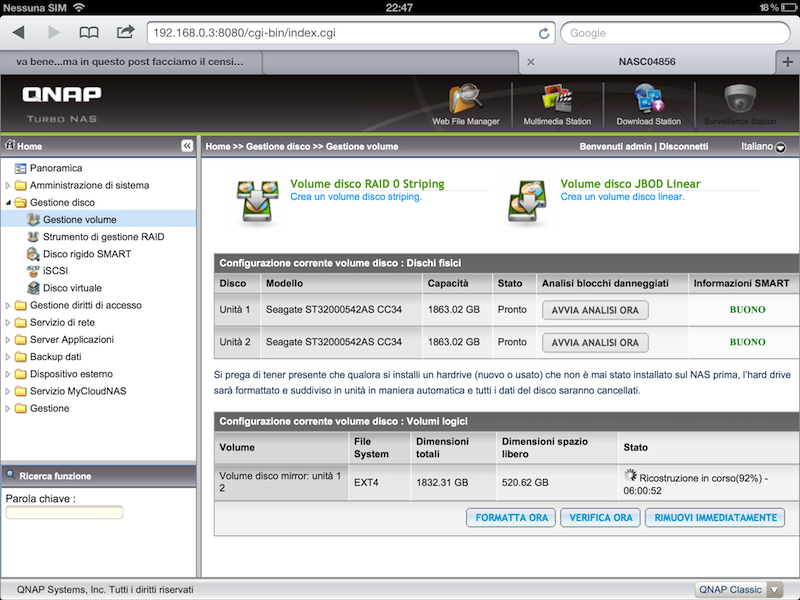Click AVVIA ANALISI ORA for Unità 1
800x600 pixels.
[595, 310]
